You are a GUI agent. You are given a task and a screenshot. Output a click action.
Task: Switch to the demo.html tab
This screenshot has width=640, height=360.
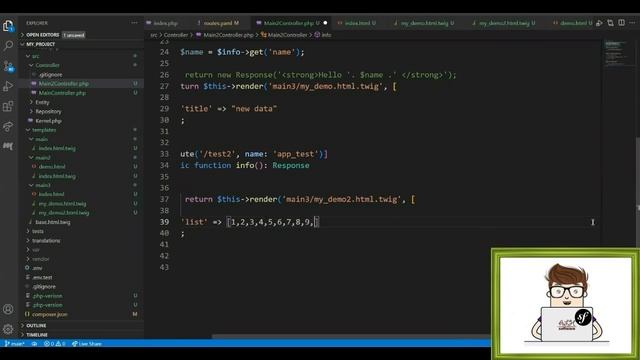click(573, 23)
